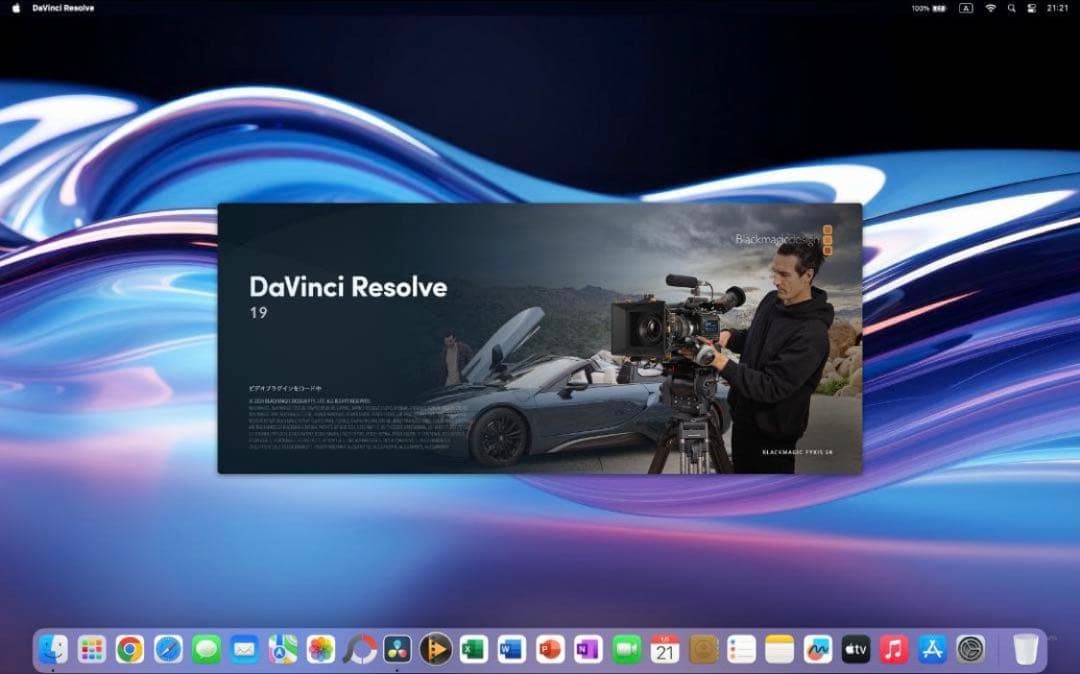Click the DaVinci Resolve dock icon
Viewport: 1080px width, 674px height.
397,649
